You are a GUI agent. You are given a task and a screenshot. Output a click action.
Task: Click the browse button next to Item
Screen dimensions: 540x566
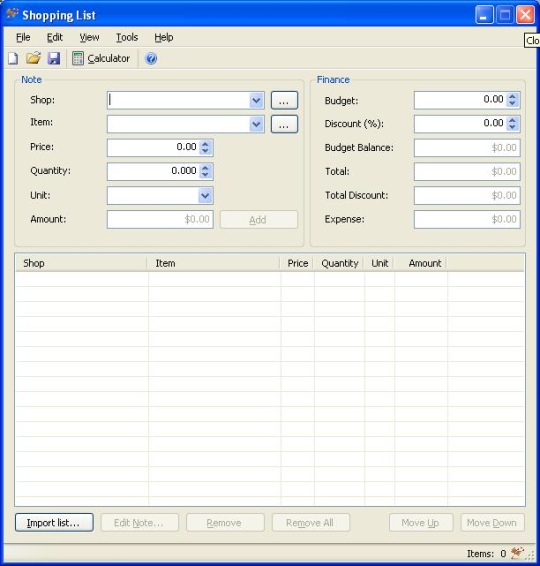(x=284, y=124)
